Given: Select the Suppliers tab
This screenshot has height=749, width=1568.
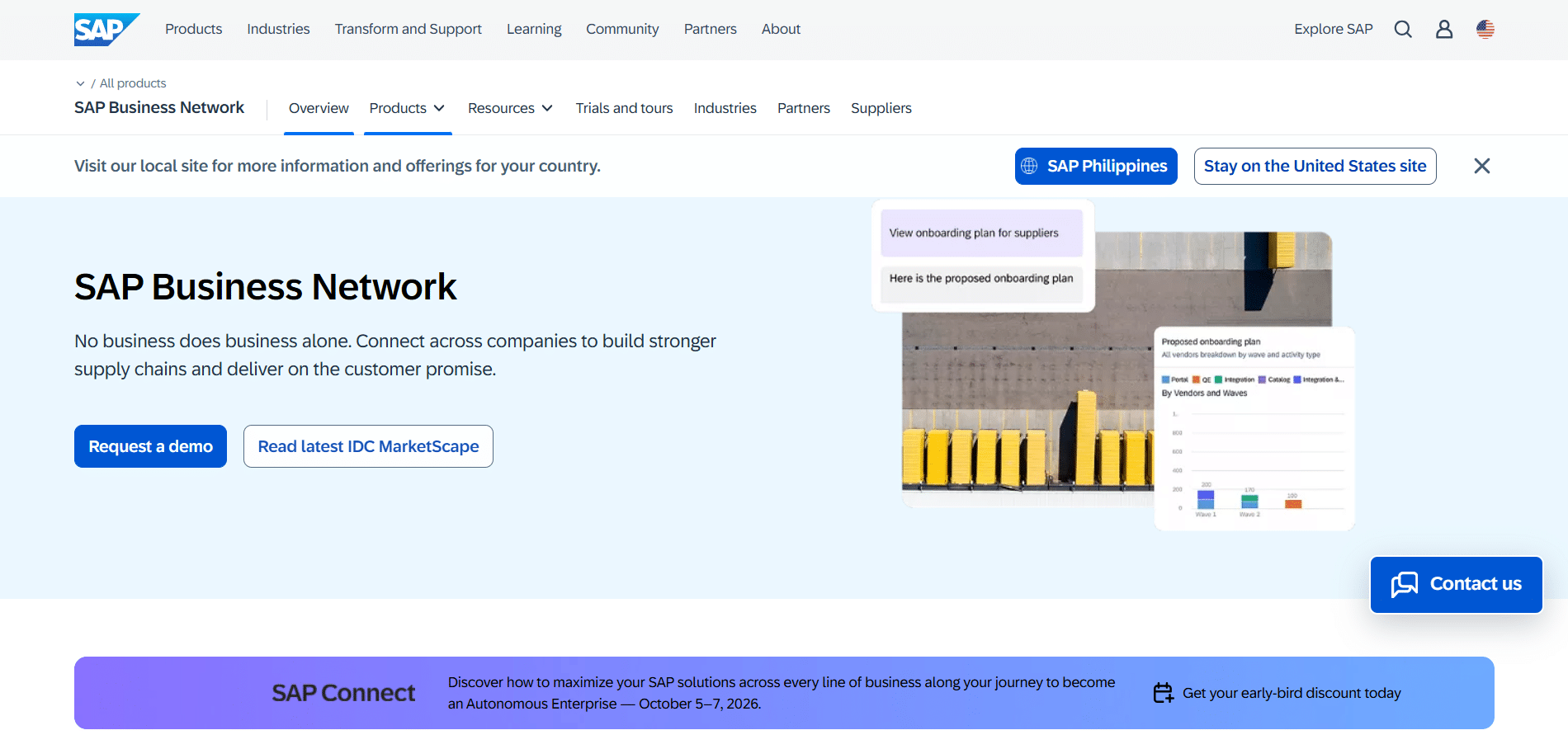Looking at the screenshot, I should pos(881,108).
